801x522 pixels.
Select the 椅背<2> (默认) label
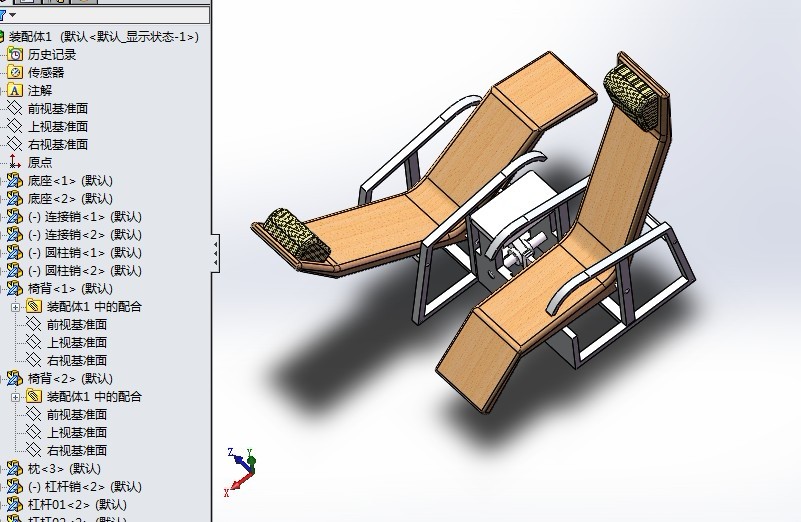70,378
